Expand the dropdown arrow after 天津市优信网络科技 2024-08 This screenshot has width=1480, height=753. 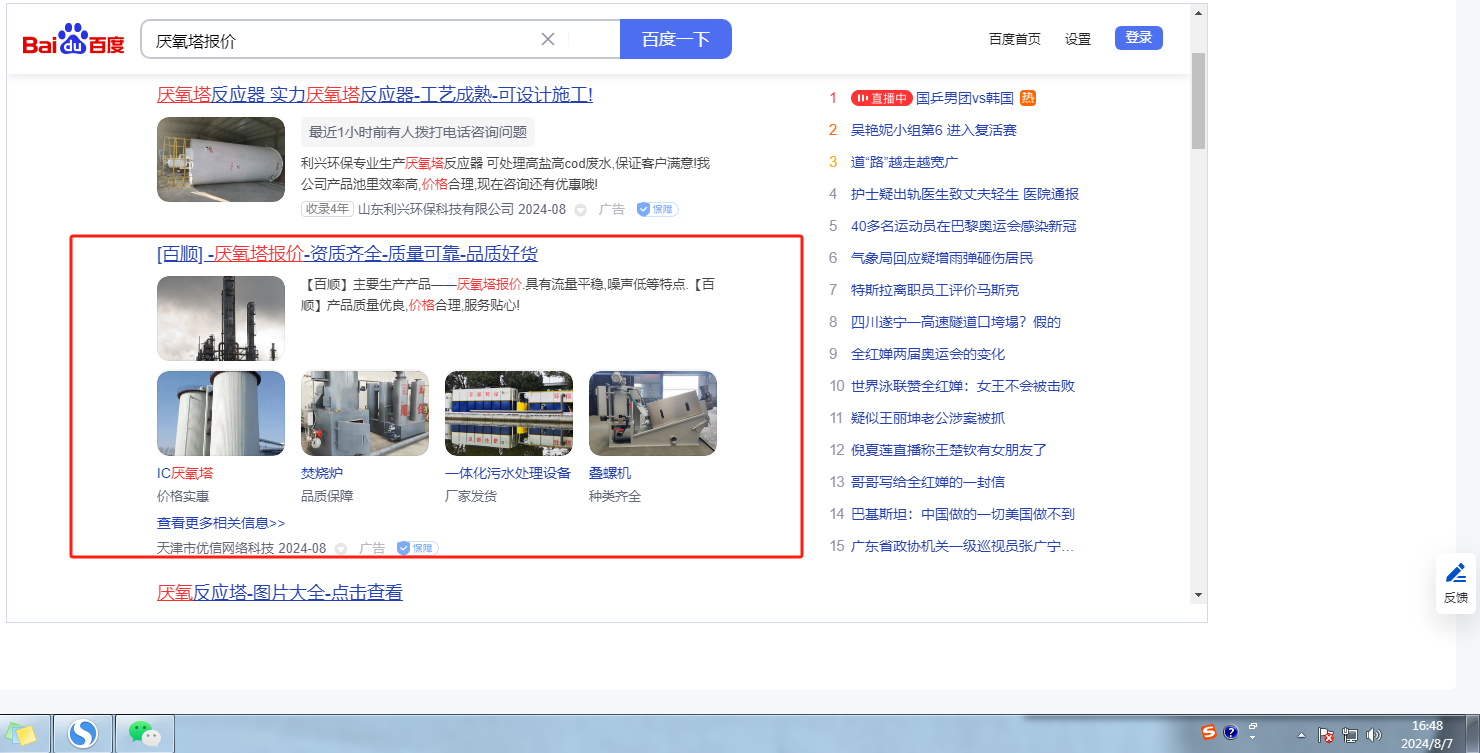pyautogui.click(x=340, y=549)
